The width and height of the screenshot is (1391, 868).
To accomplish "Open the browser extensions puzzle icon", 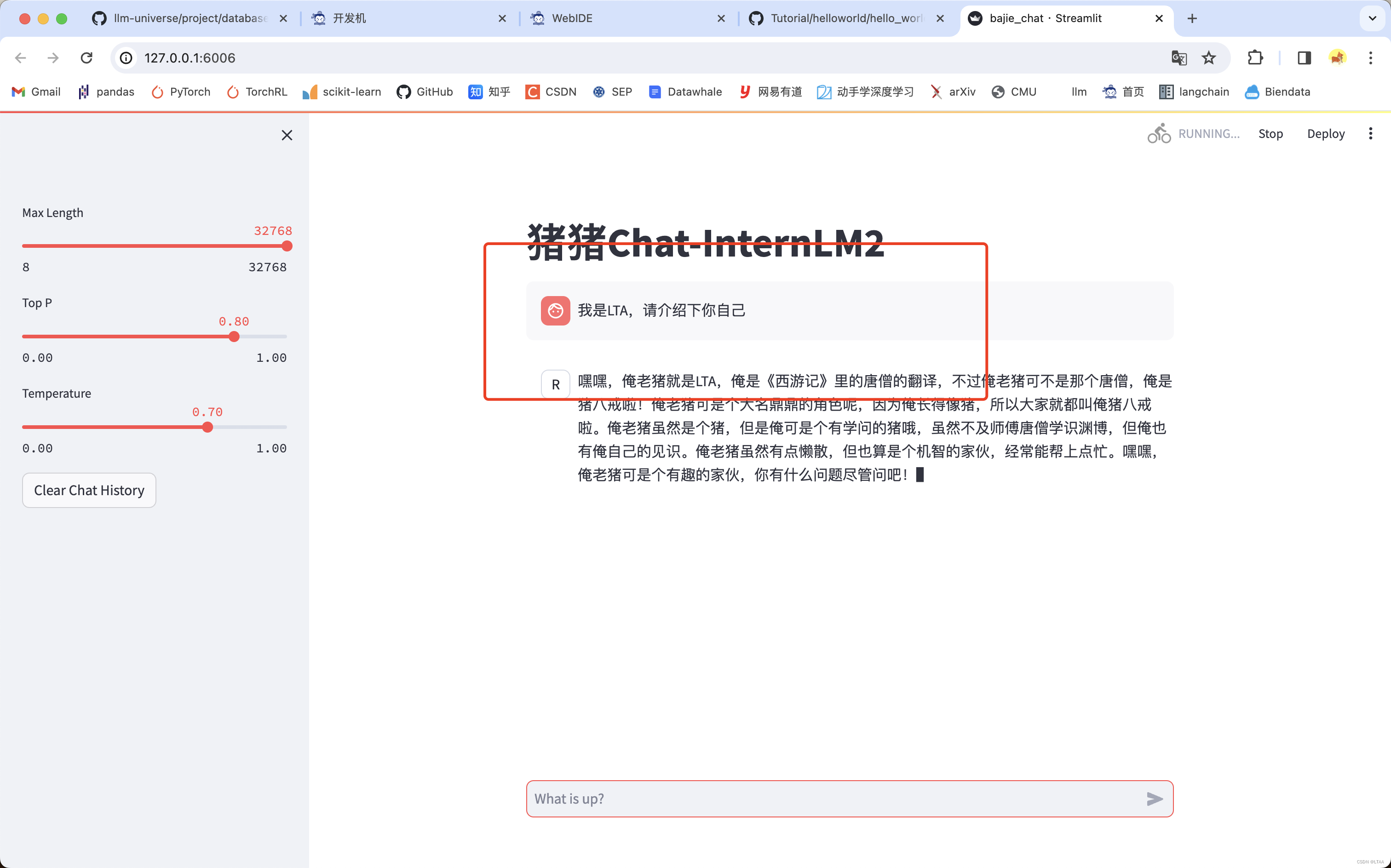I will point(1255,58).
